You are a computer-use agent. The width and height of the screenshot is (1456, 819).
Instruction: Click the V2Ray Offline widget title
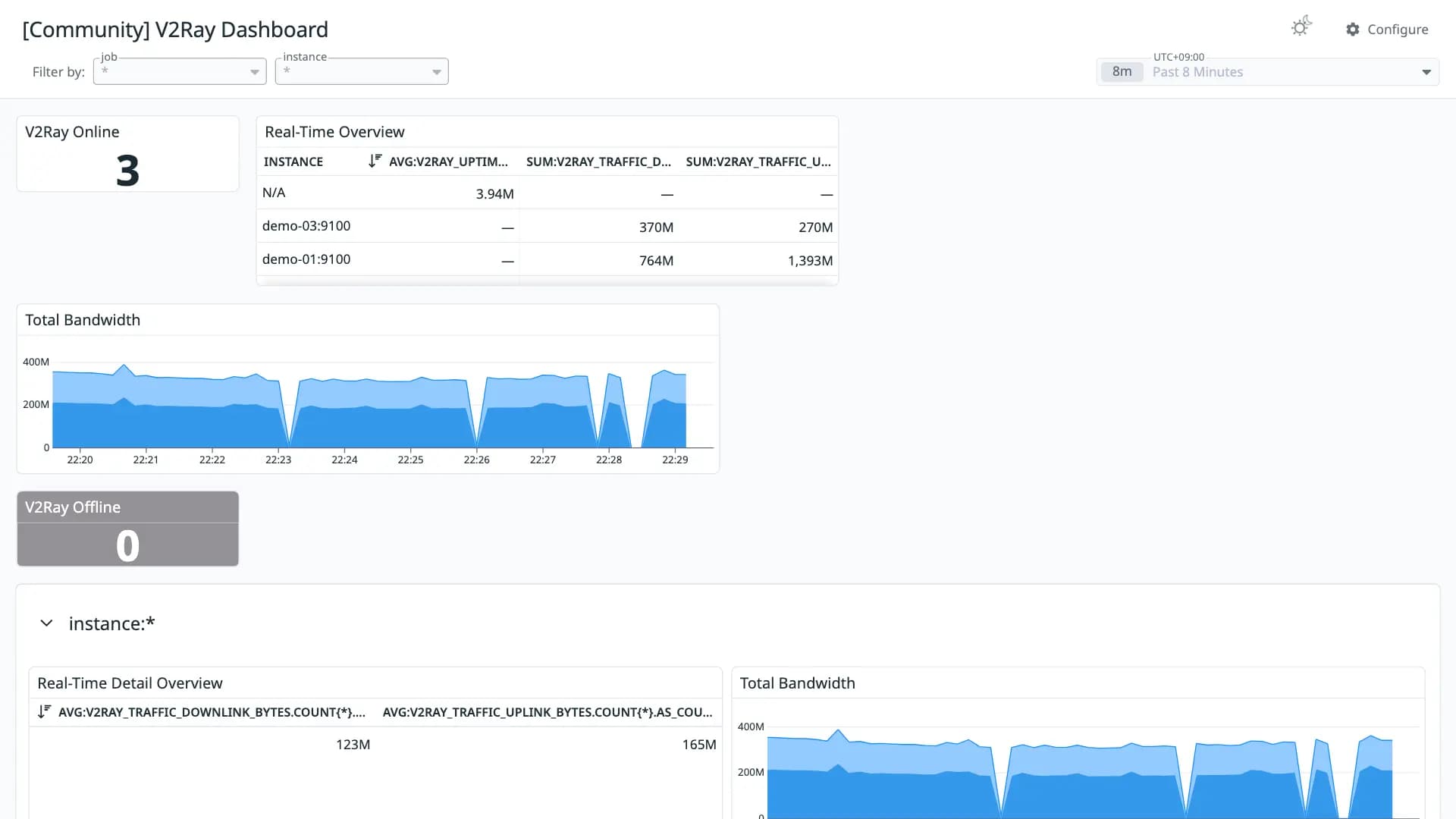pos(73,507)
